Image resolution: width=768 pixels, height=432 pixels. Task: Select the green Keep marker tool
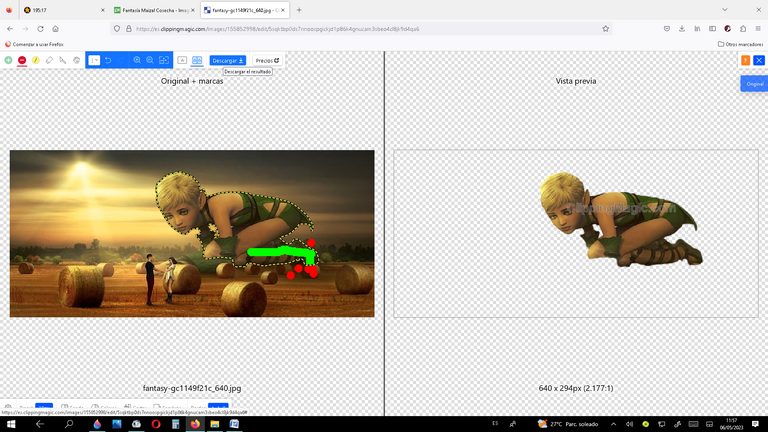[8, 60]
